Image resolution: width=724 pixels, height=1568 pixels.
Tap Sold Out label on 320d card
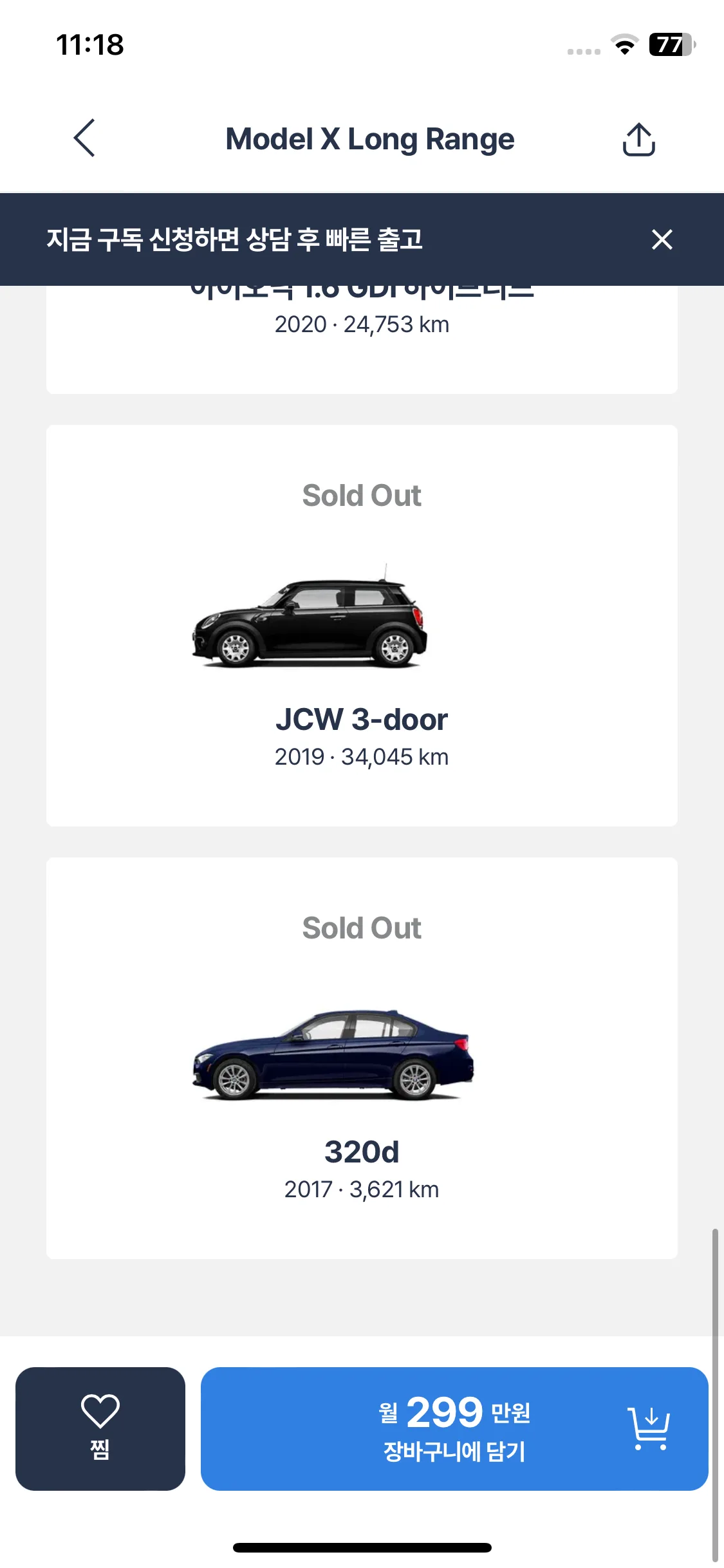tap(362, 928)
